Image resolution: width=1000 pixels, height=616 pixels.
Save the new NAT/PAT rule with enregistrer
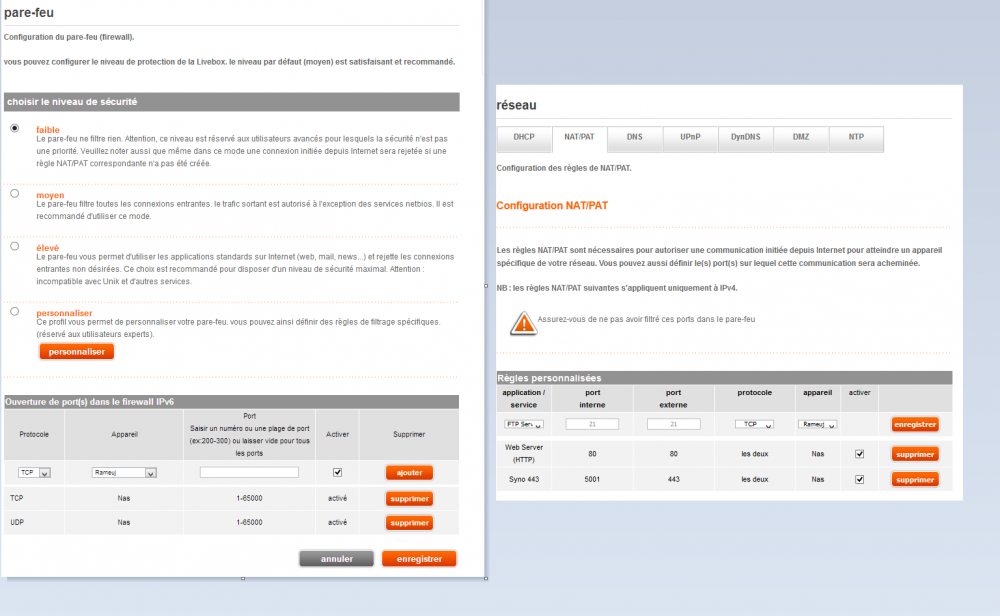[x=915, y=424]
